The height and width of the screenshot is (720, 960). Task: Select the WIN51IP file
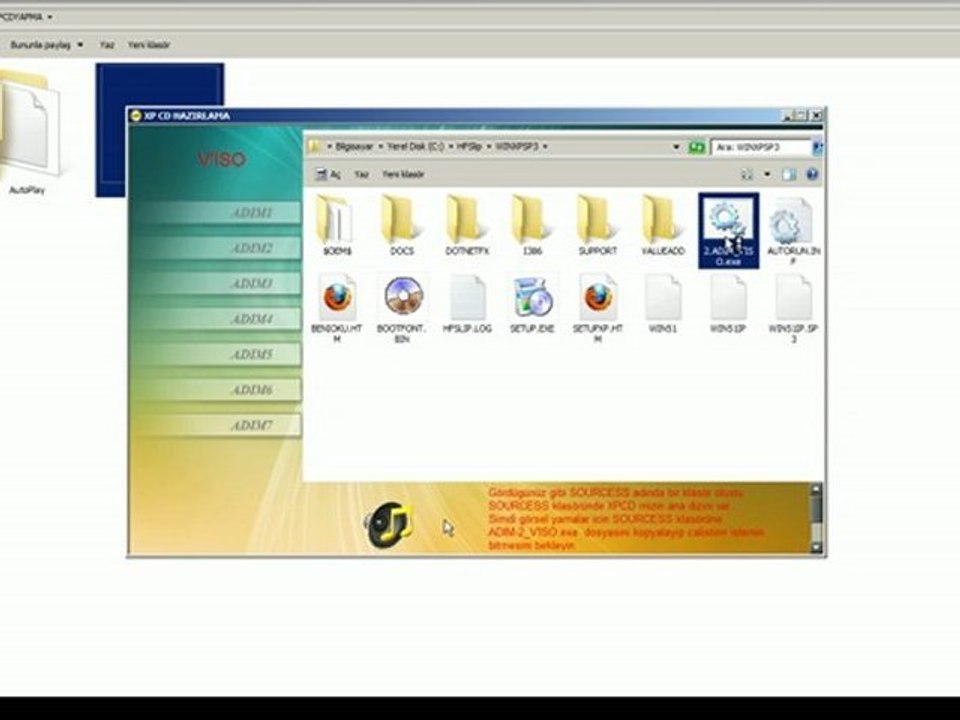click(x=729, y=304)
